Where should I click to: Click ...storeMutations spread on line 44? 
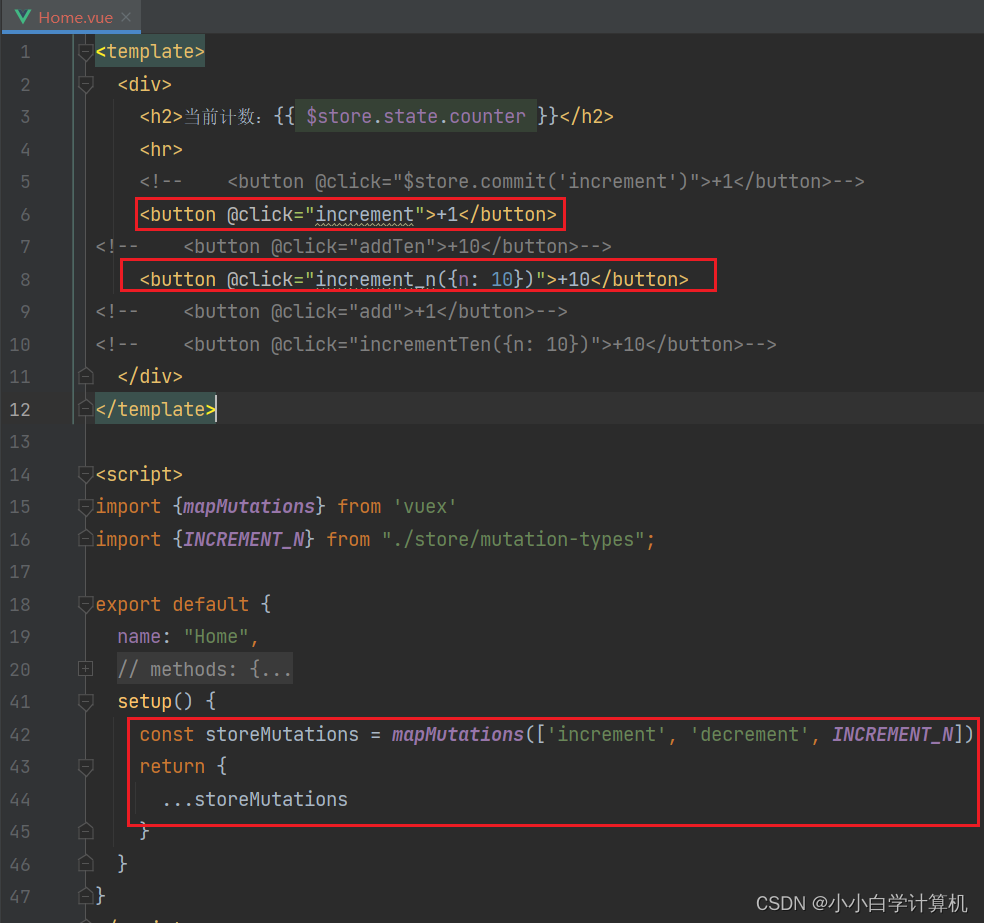(x=254, y=799)
